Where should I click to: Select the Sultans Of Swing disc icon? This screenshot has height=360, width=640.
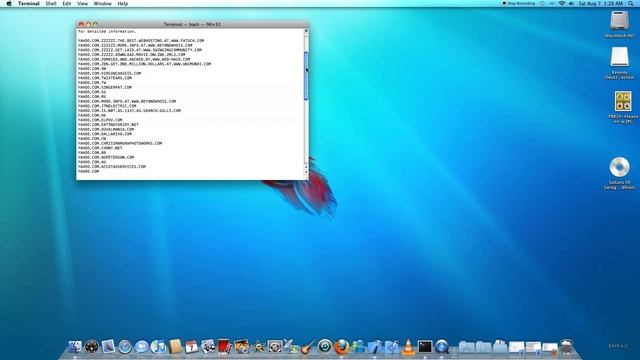(620, 167)
